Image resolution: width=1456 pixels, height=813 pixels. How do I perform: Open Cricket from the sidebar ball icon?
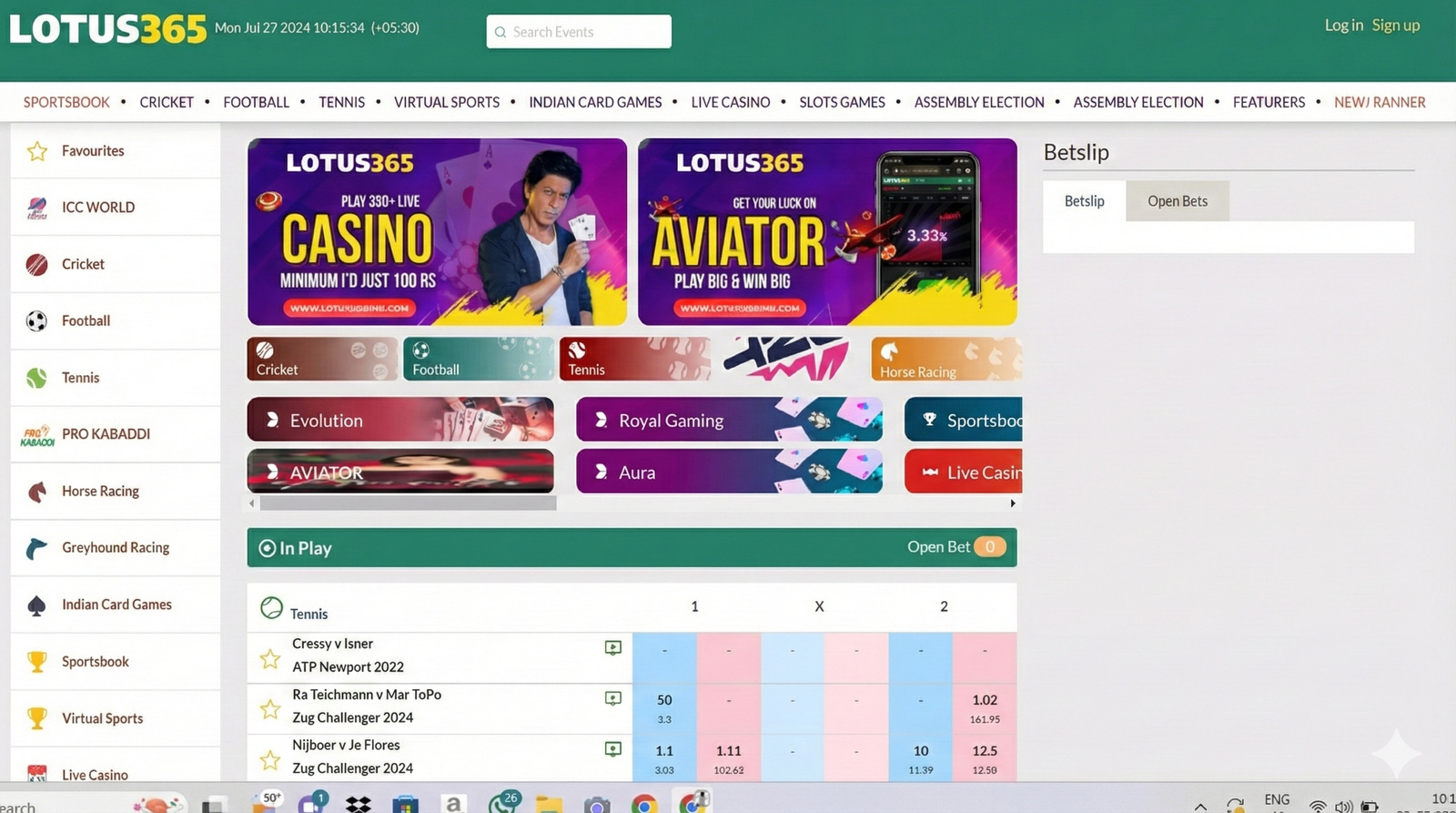coord(37,264)
